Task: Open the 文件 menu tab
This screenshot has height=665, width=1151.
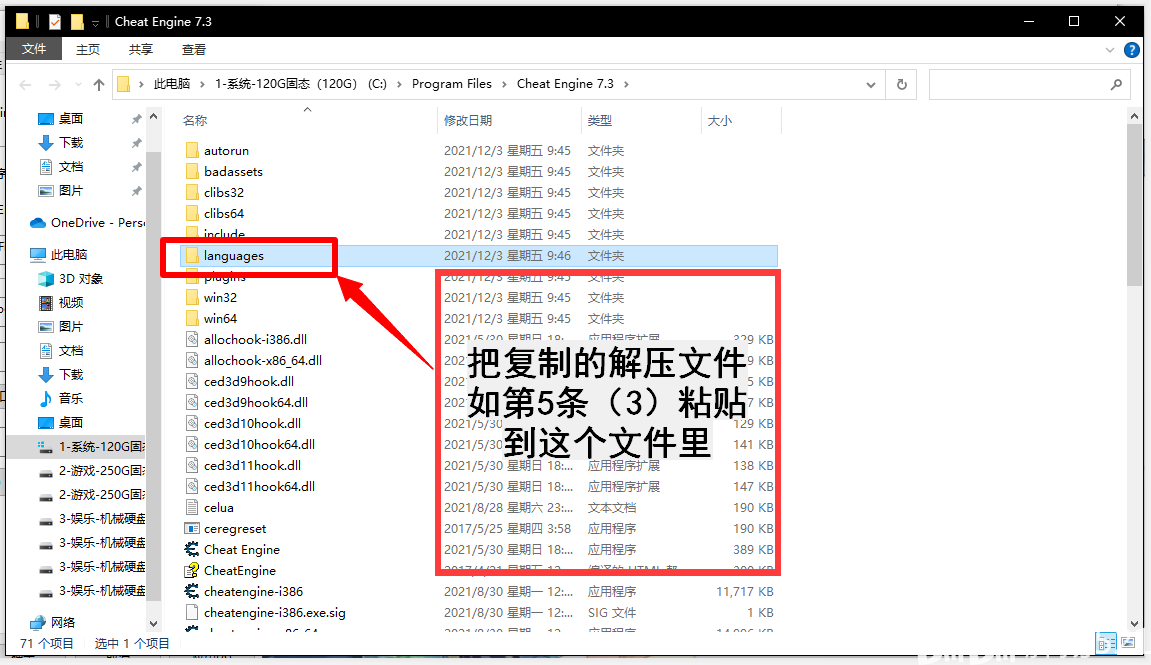Action: pos(34,49)
